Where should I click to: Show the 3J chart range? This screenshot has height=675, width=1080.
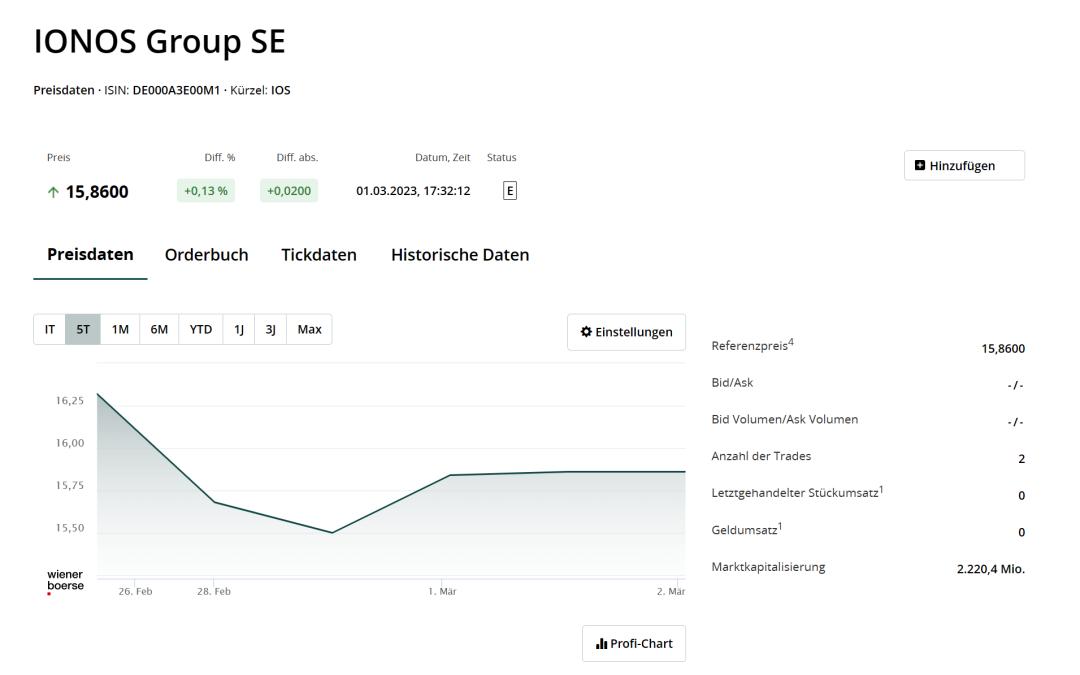point(270,330)
